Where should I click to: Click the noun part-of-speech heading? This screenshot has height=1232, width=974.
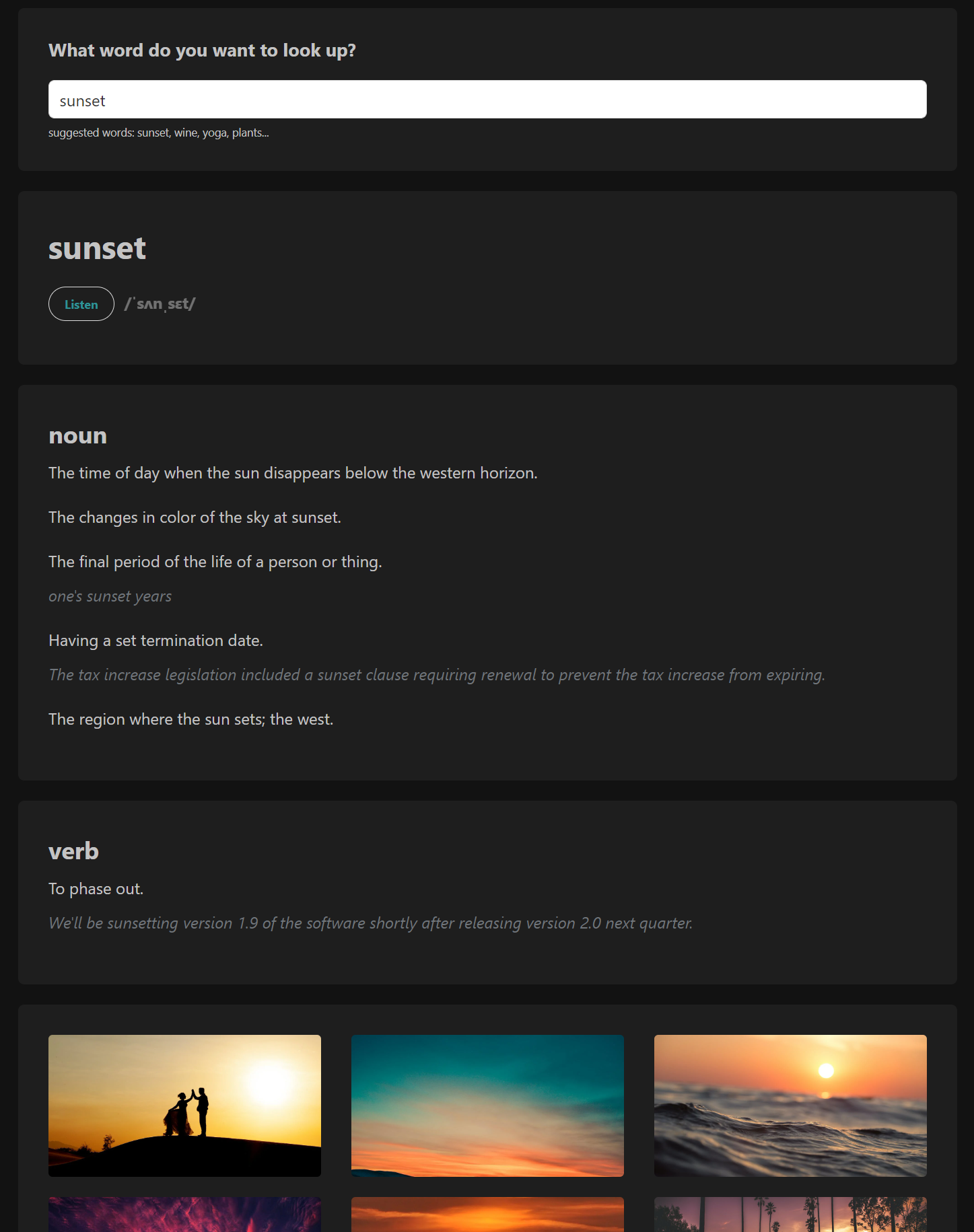[78, 436]
